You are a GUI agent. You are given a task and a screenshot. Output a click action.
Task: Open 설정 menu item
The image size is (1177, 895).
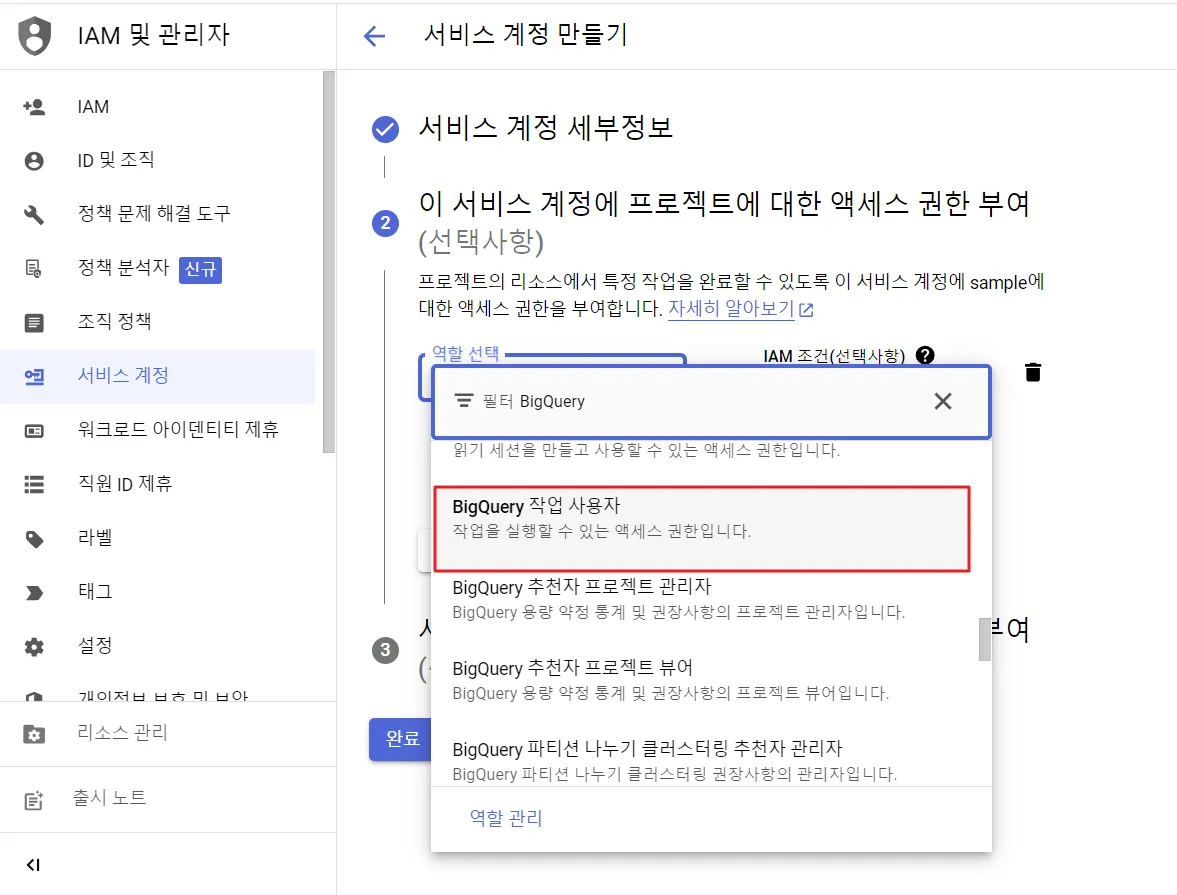tap(158, 646)
